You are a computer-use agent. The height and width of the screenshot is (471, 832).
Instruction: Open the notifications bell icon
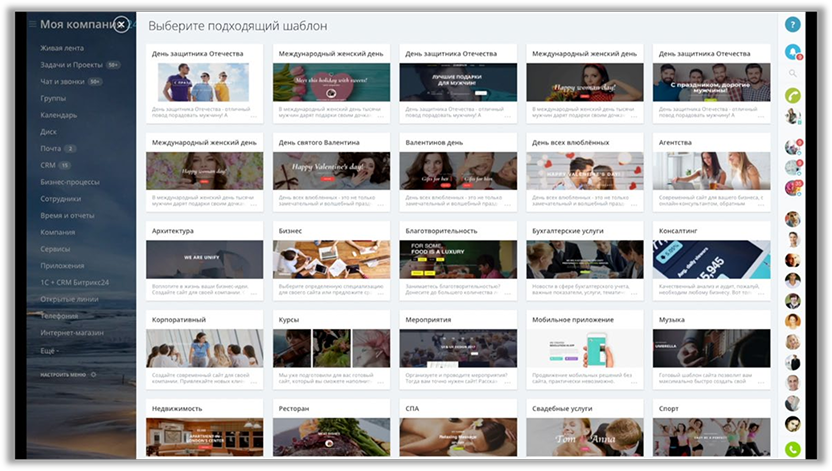(792, 52)
